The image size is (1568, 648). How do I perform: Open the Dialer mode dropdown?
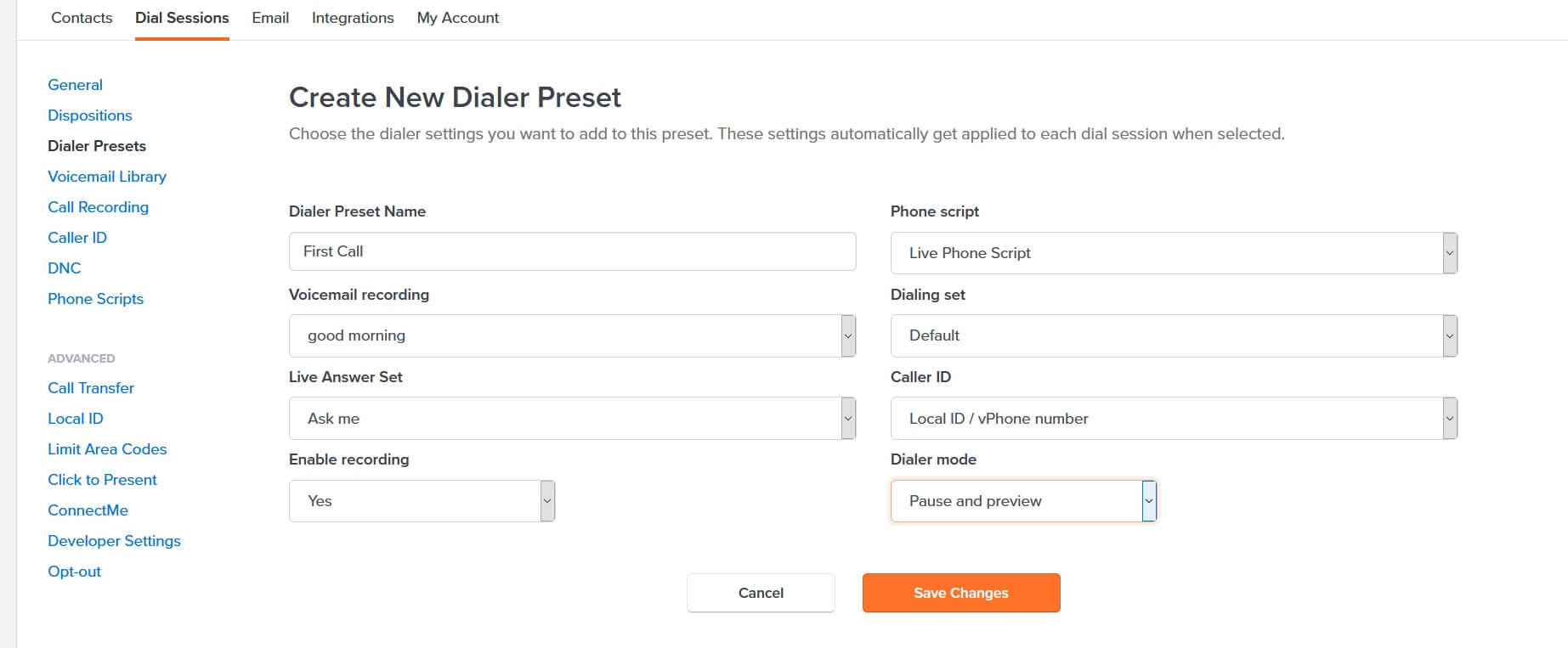[1023, 501]
